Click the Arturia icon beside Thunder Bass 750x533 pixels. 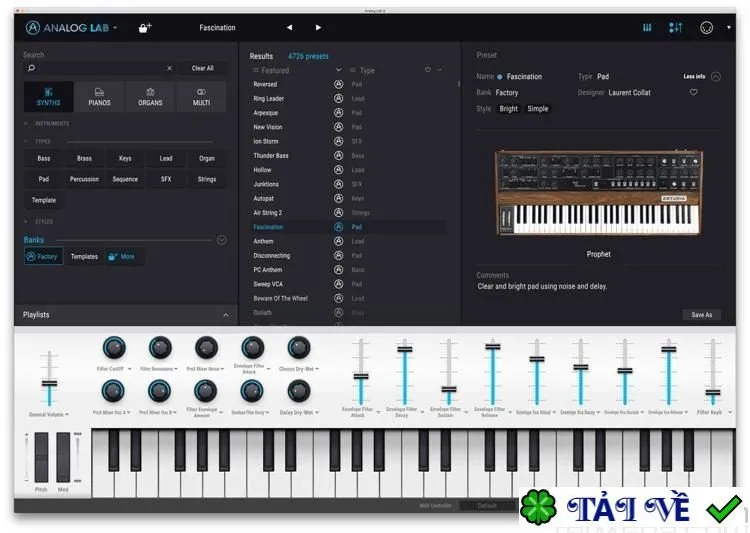(338, 155)
